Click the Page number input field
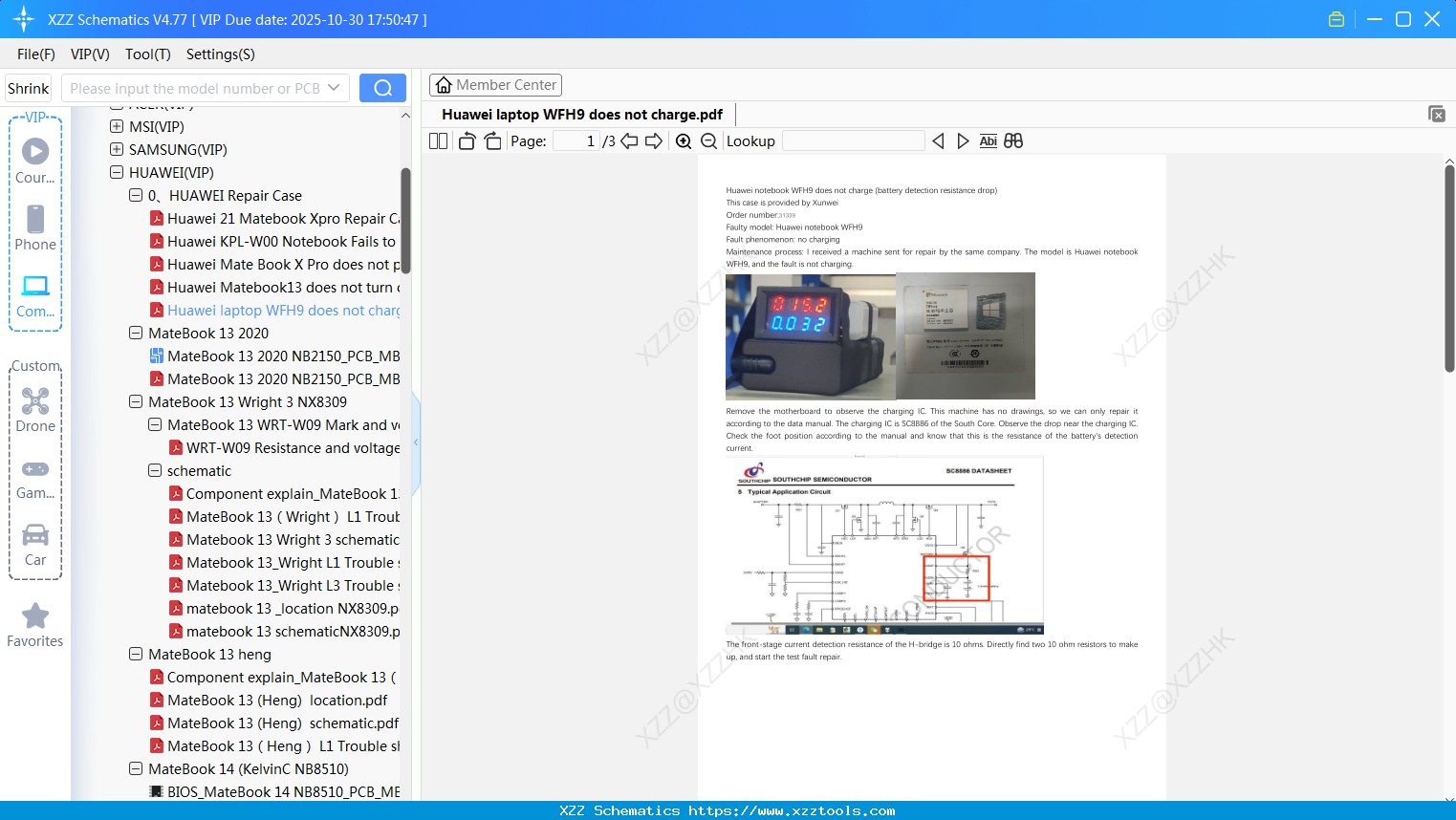Viewport: 1456px width, 820px height. tap(576, 141)
